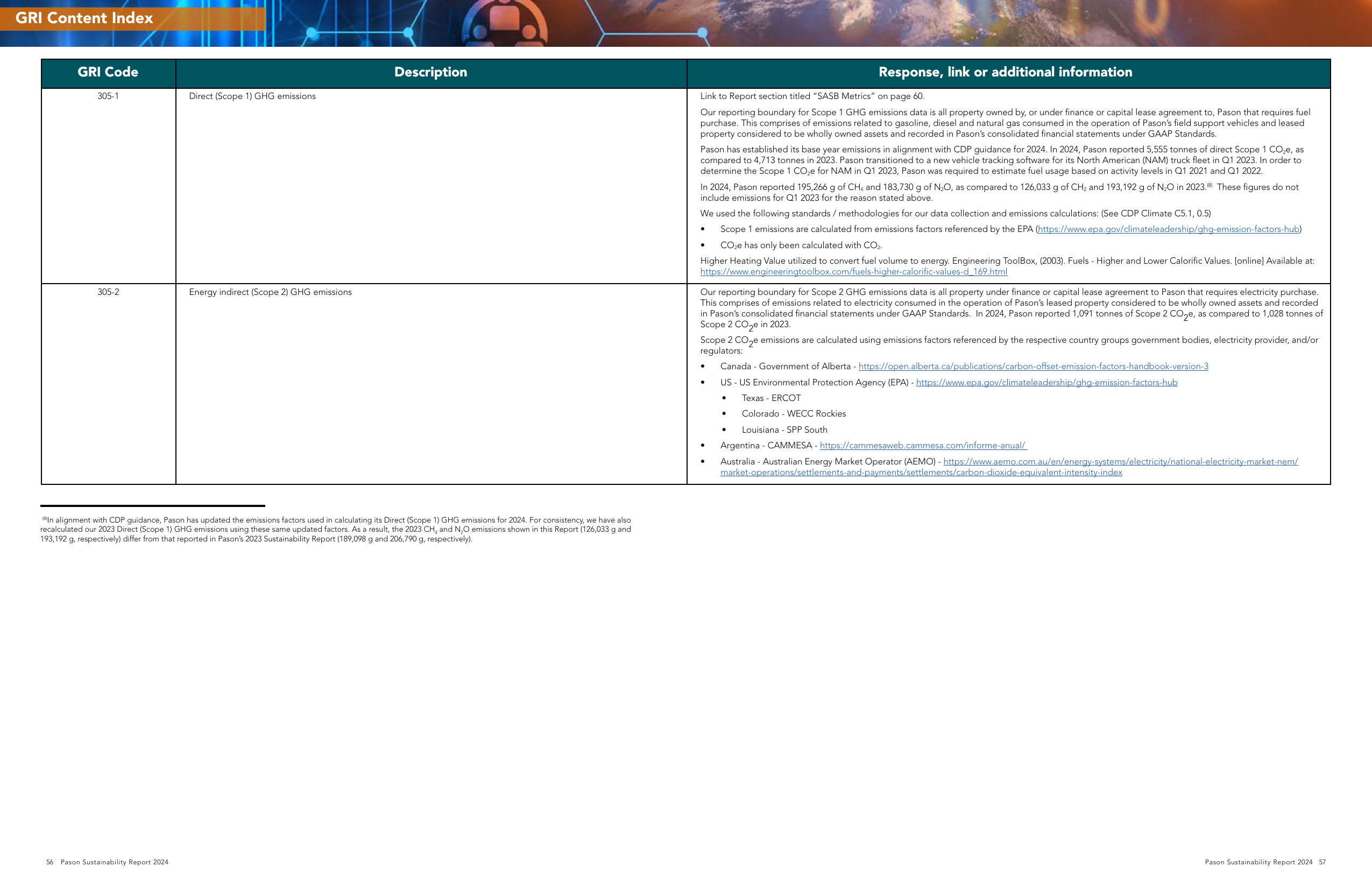Open the AEMO national electricity market link
1372x888 pixels.
pyautogui.click(x=1120, y=462)
